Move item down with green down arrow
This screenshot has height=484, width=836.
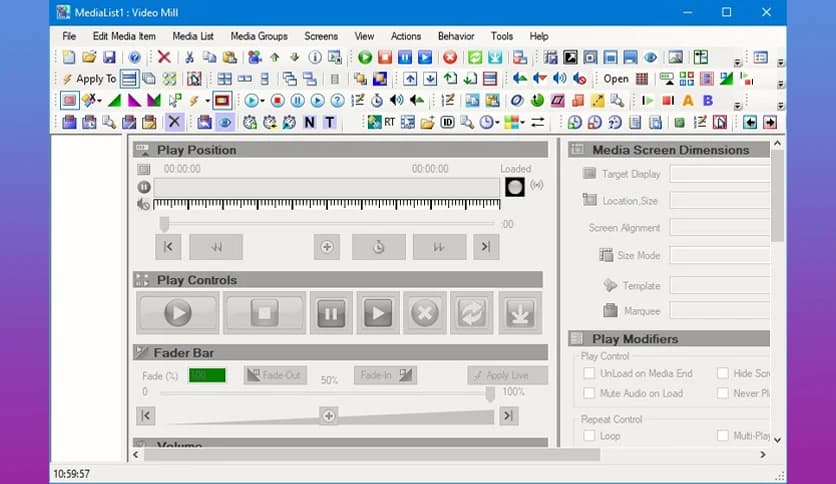[x=294, y=57]
